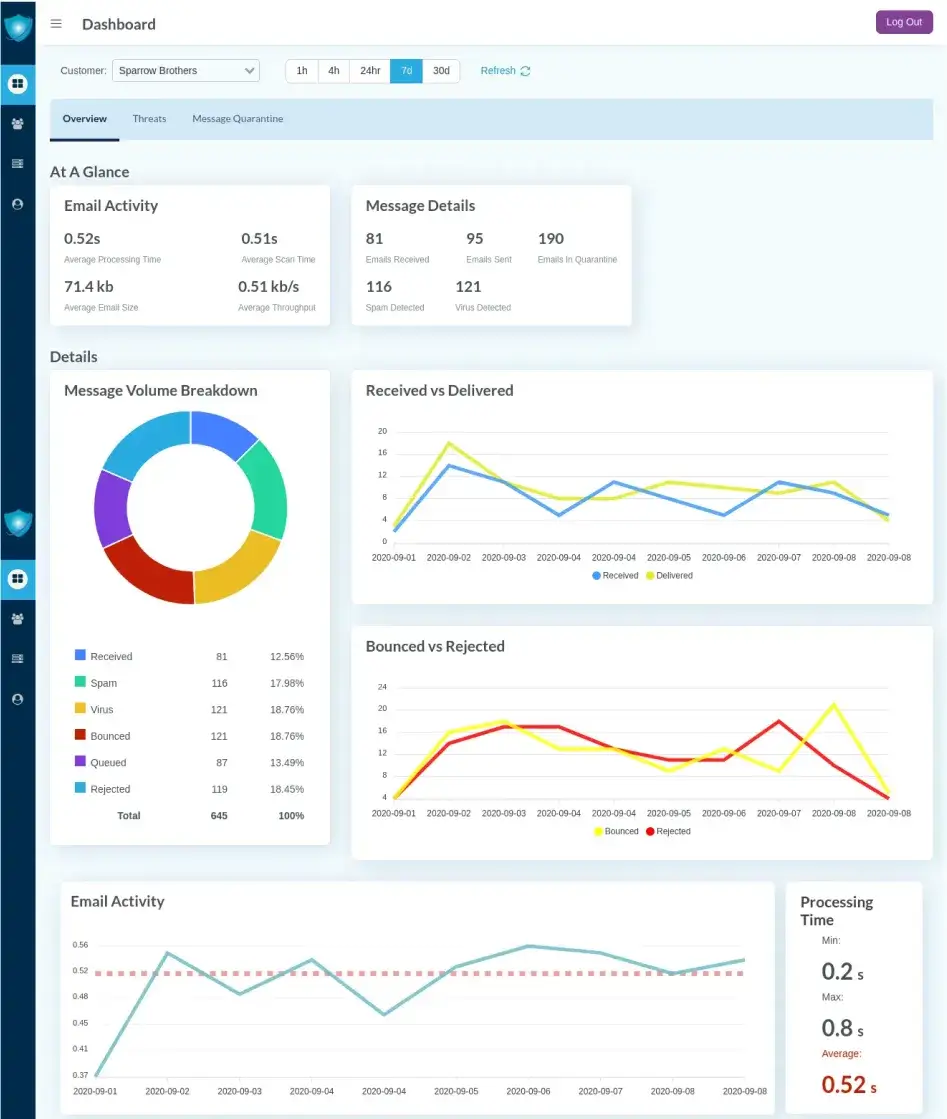
Task: Set the time range to 1h
Action: tap(302, 71)
